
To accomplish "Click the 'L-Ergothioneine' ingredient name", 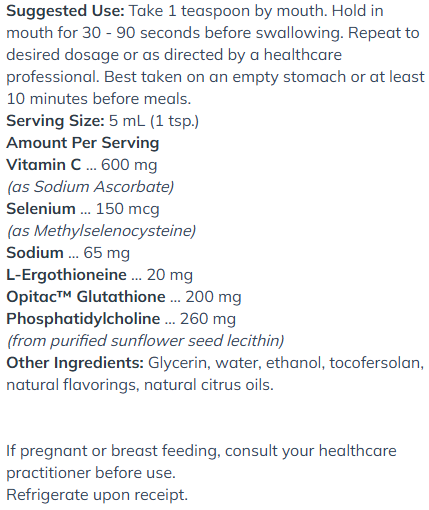I will 67,275.
